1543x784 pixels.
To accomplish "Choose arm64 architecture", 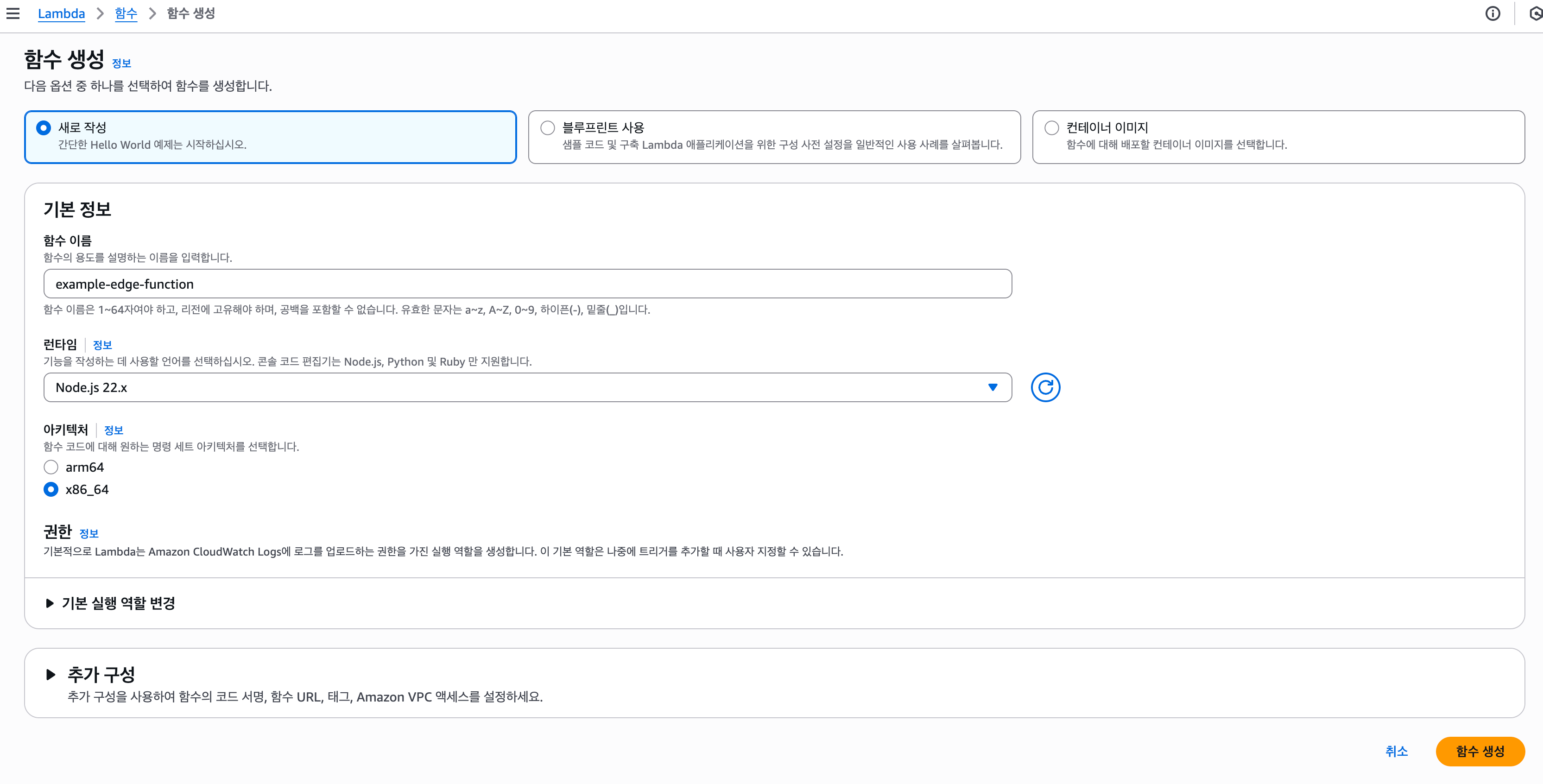I will coord(51,467).
